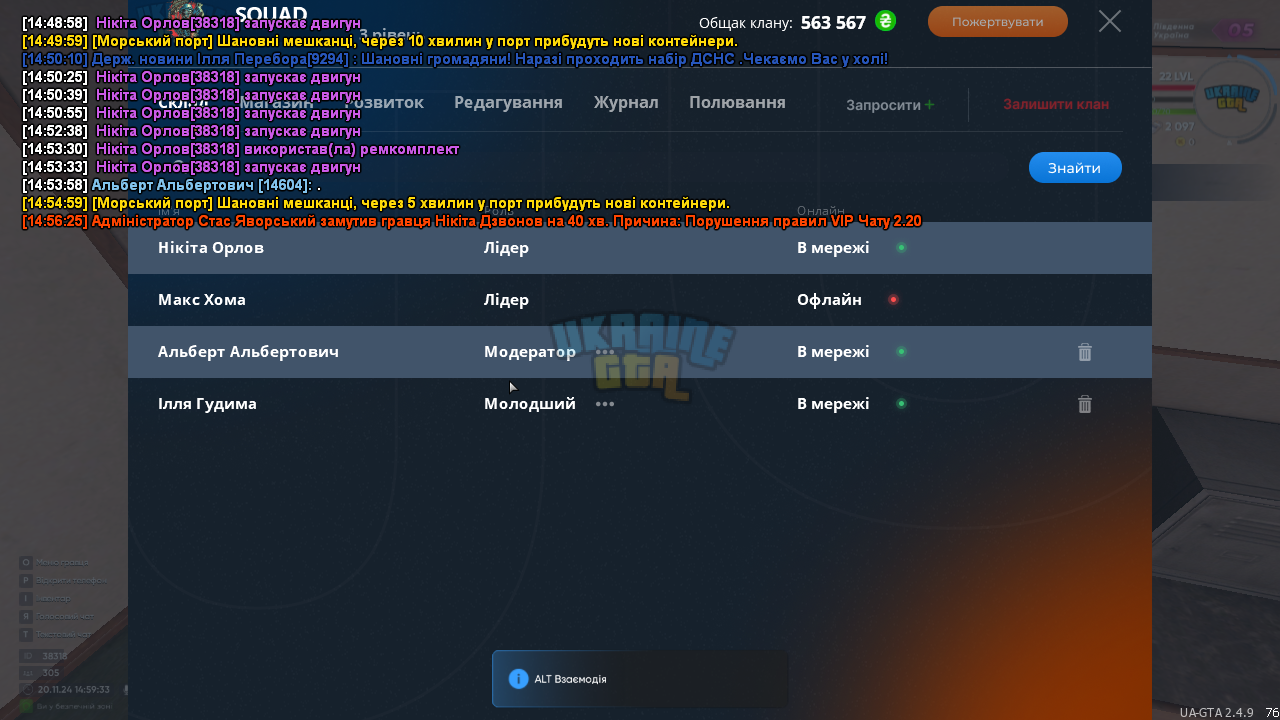Click the P key open phone hint

63,580
